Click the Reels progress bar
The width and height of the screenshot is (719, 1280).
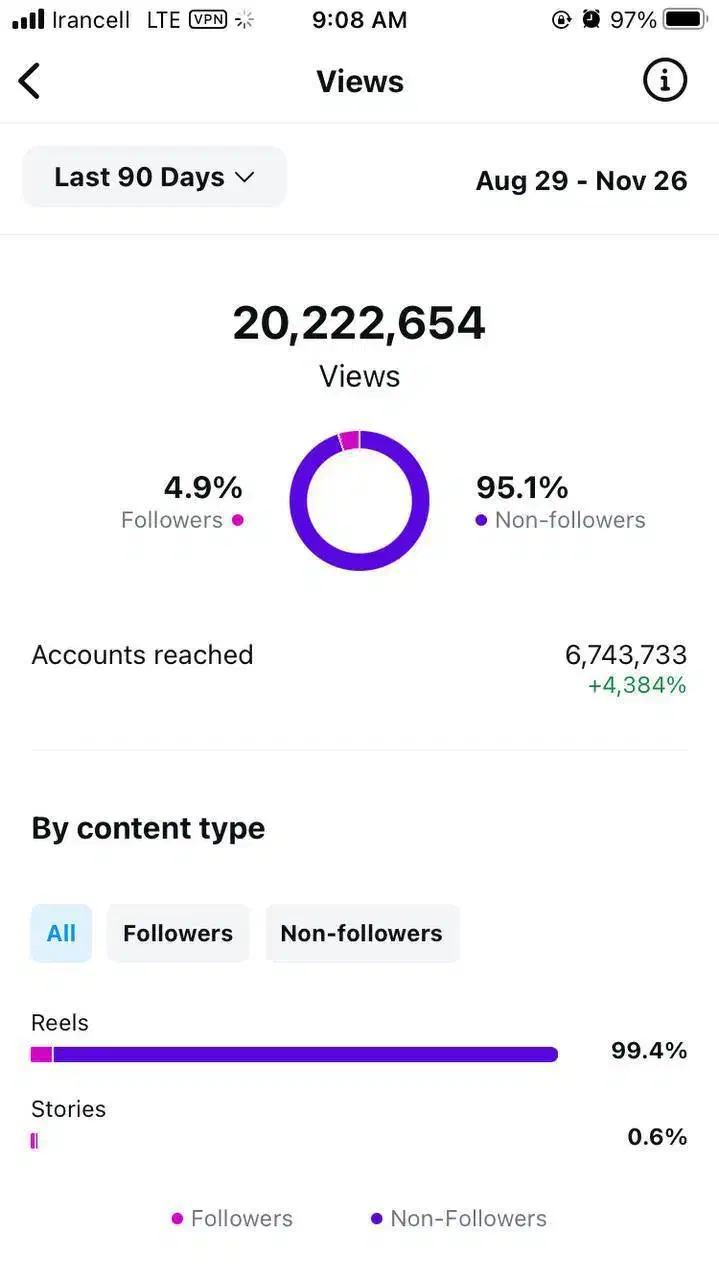pyautogui.click(x=294, y=1054)
